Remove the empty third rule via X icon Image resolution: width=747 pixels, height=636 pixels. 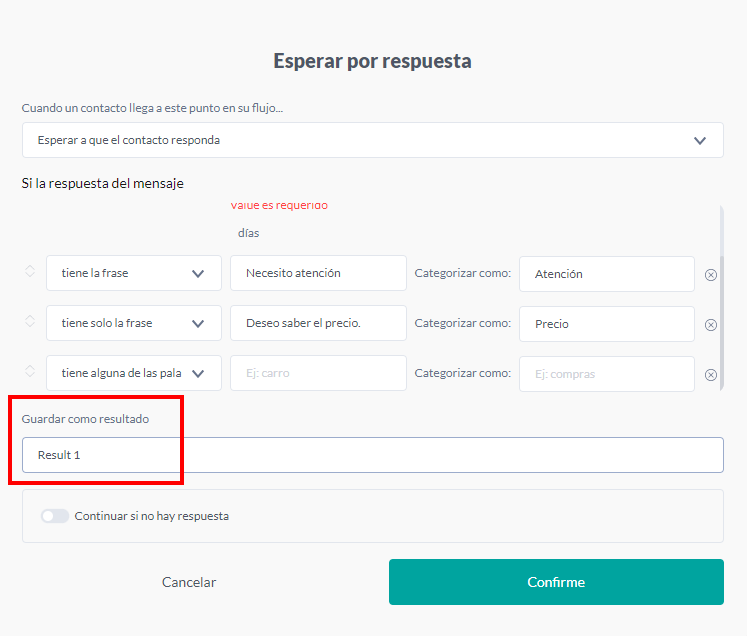[x=711, y=375]
